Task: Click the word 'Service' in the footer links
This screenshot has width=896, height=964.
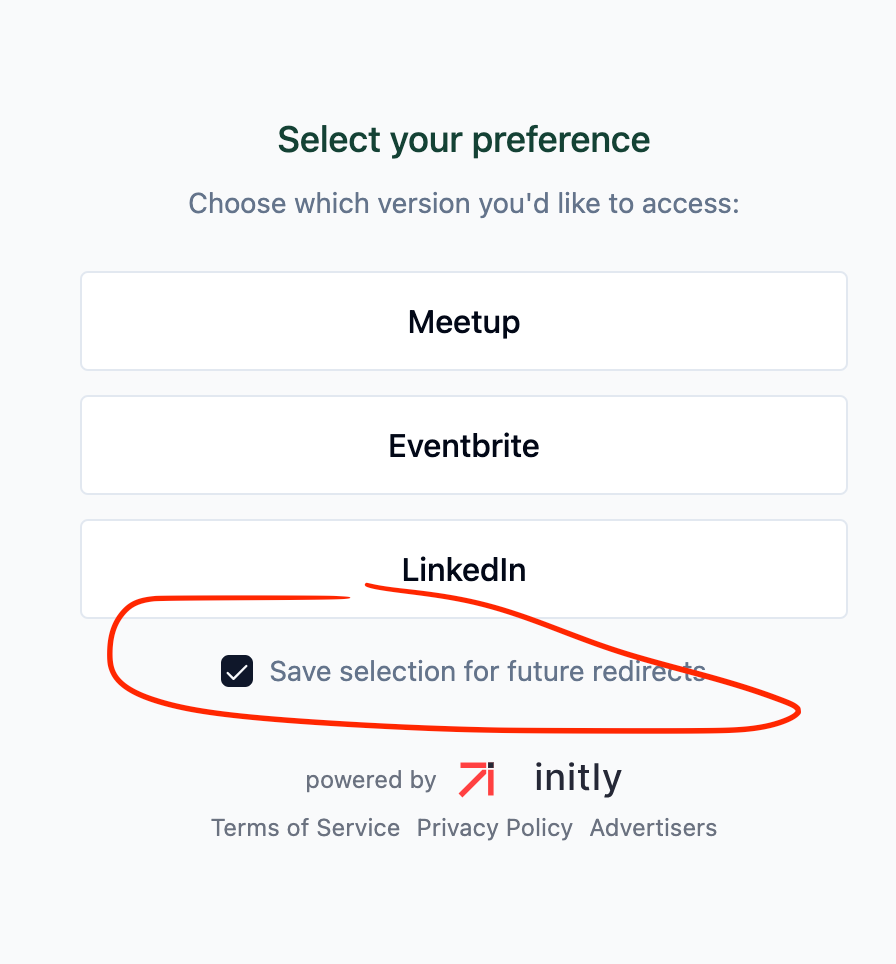Action: coord(358,828)
